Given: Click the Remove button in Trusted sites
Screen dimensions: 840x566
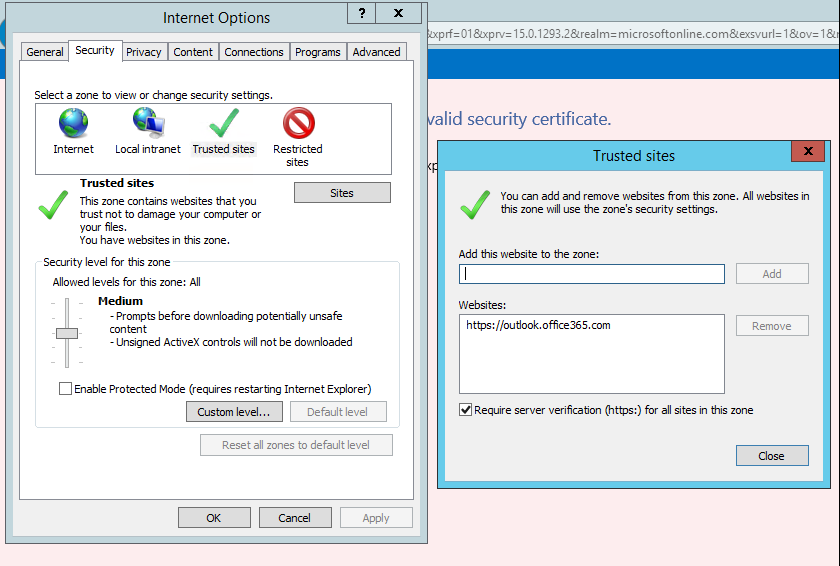Looking at the screenshot, I should coord(772,326).
